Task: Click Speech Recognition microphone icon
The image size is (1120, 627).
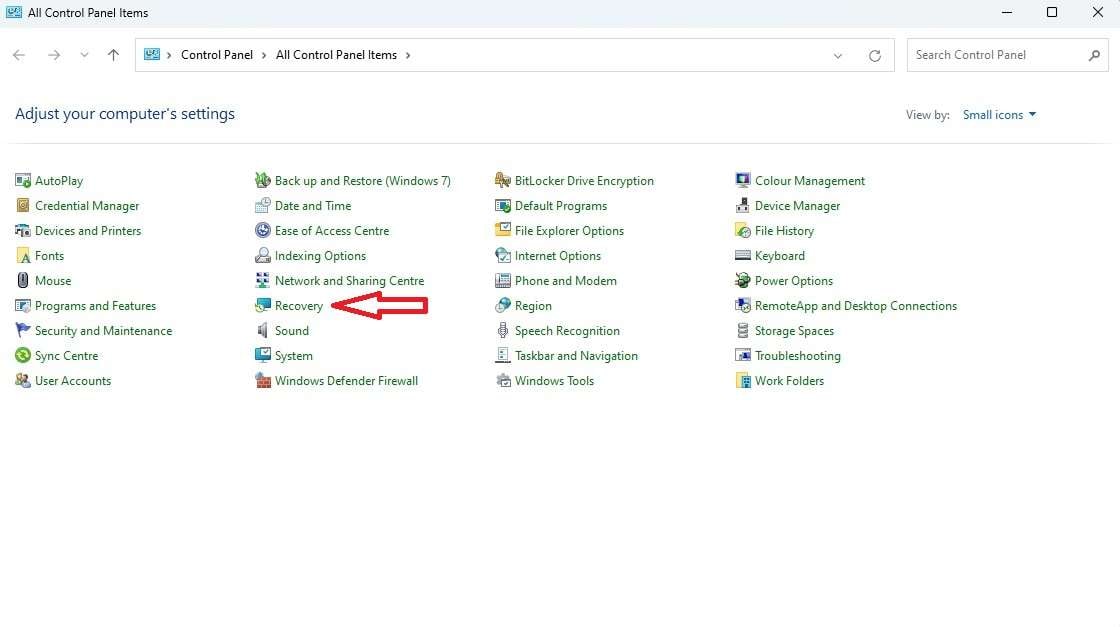Action: 503,331
